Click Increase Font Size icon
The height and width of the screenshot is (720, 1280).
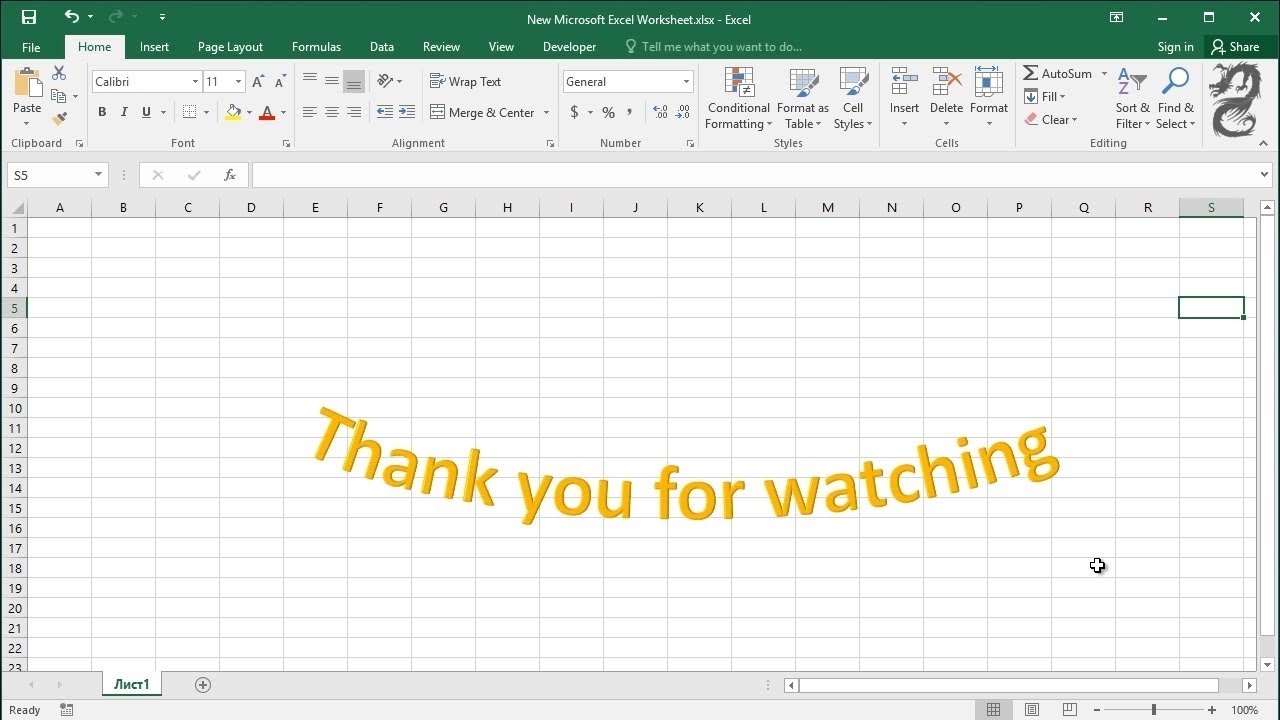point(258,82)
